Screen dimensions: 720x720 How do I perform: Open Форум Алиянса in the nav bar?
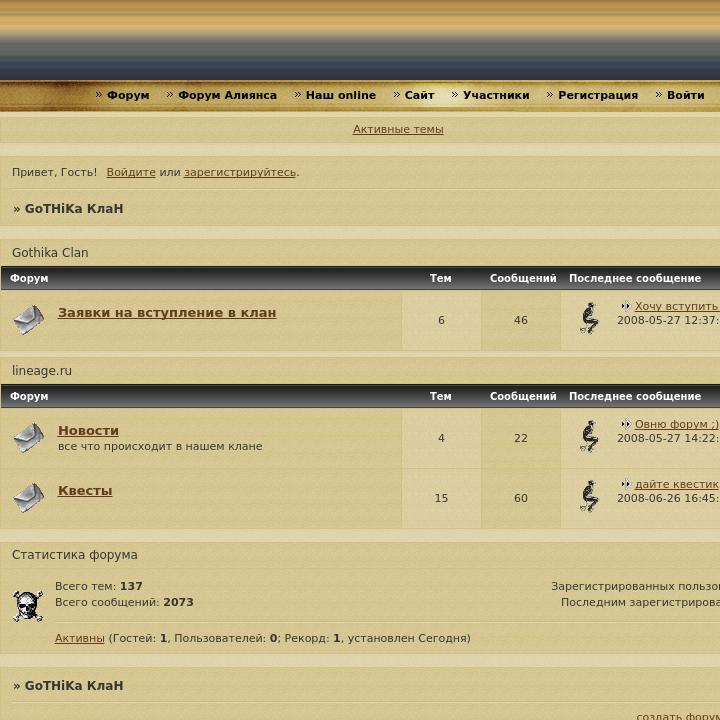[227, 95]
